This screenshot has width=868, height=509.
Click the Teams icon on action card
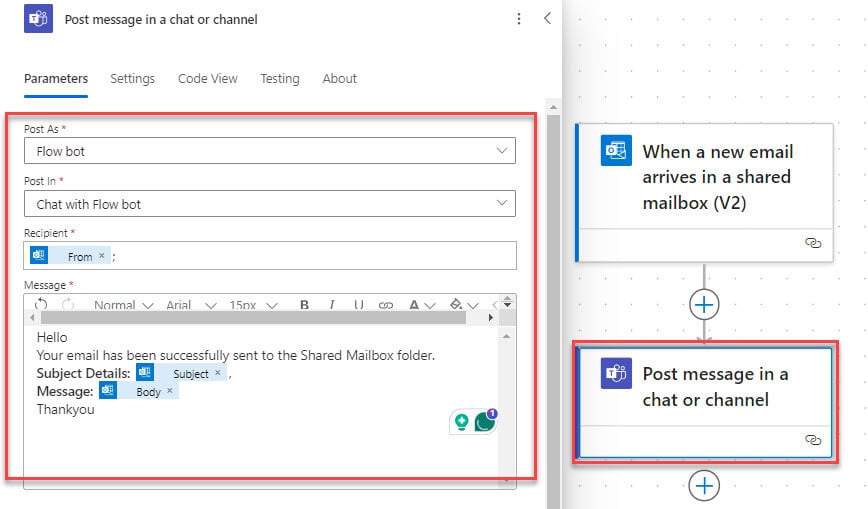pyautogui.click(x=616, y=373)
